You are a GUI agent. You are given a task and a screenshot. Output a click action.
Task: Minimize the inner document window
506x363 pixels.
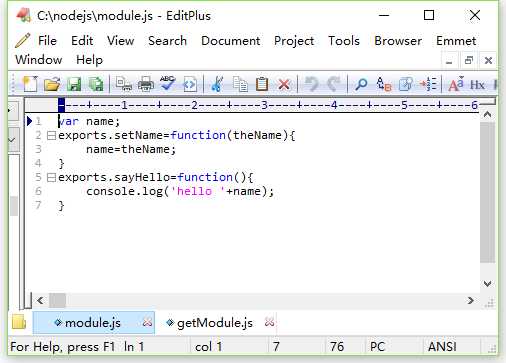(x=449, y=61)
